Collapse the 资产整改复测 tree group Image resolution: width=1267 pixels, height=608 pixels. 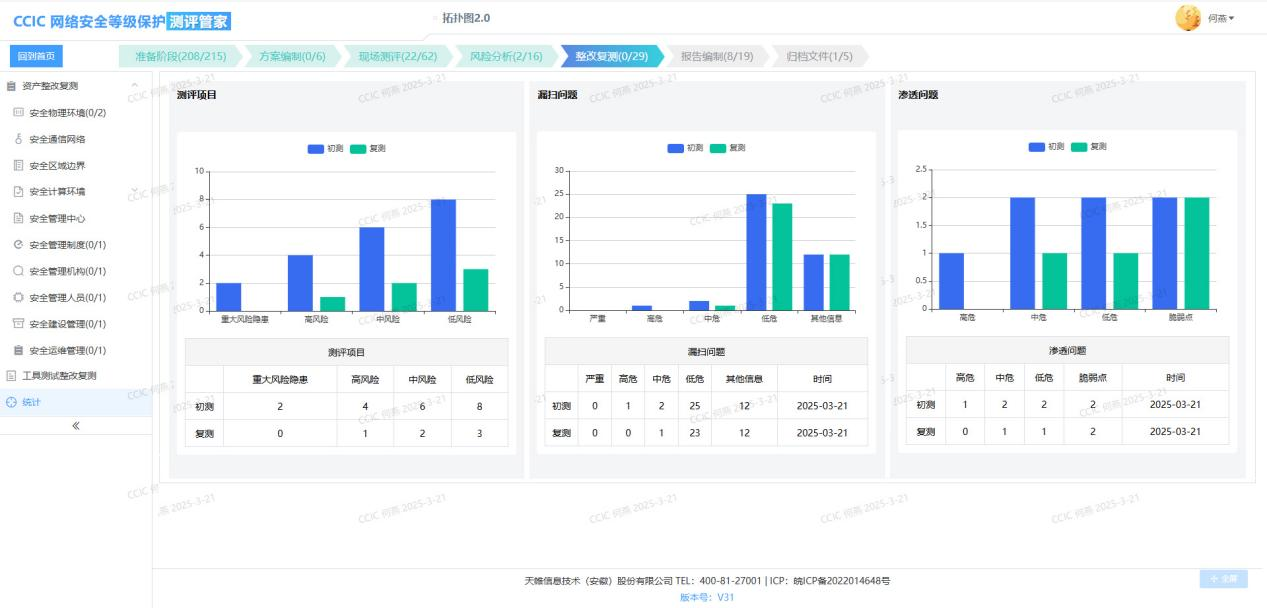(135, 86)
